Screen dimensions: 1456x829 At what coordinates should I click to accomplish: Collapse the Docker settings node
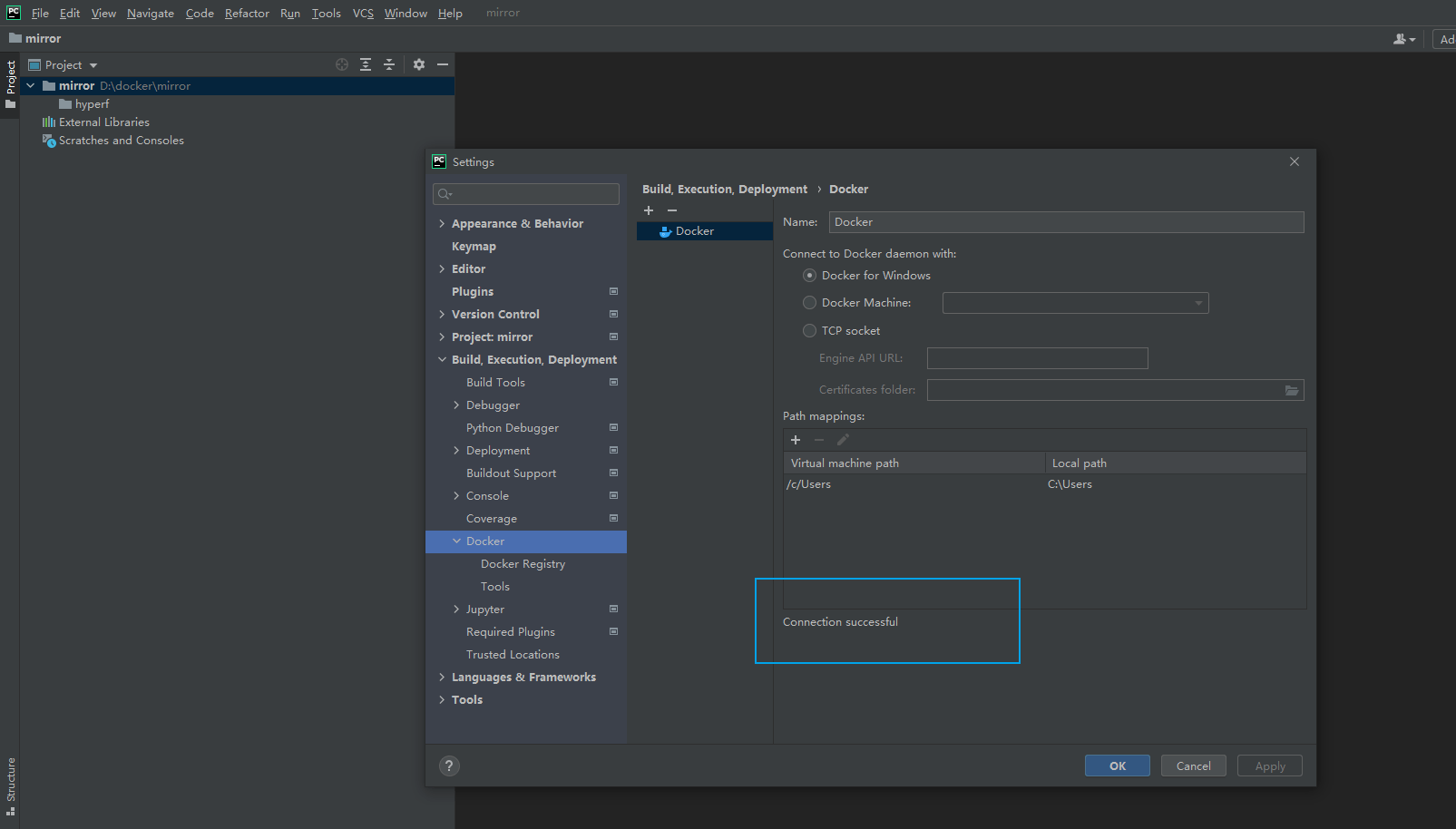click(x=456, y=541)
